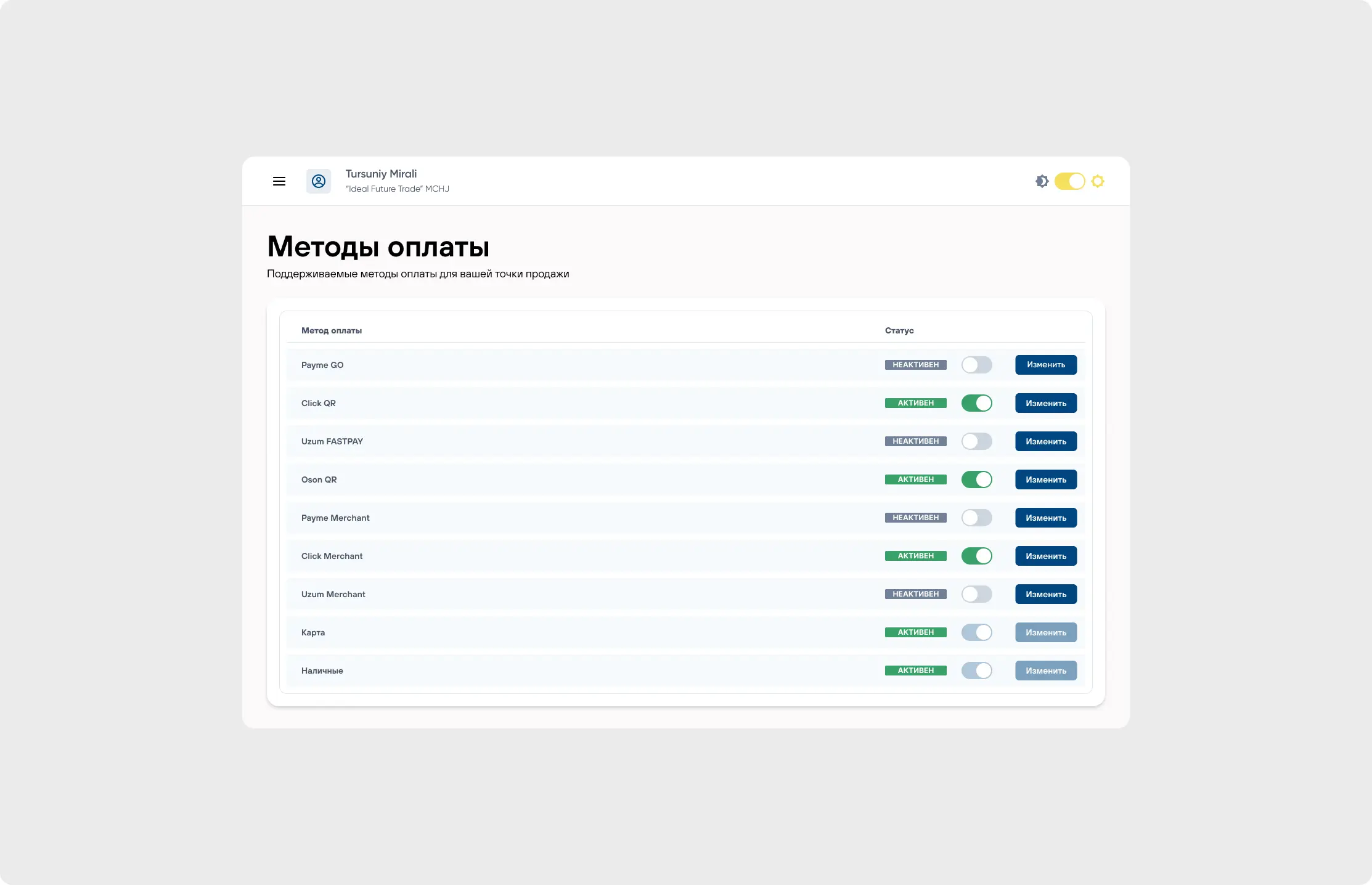Enable the Payme GO toggle
Screen dimensions: 1372x885
(x=977, y=365)
